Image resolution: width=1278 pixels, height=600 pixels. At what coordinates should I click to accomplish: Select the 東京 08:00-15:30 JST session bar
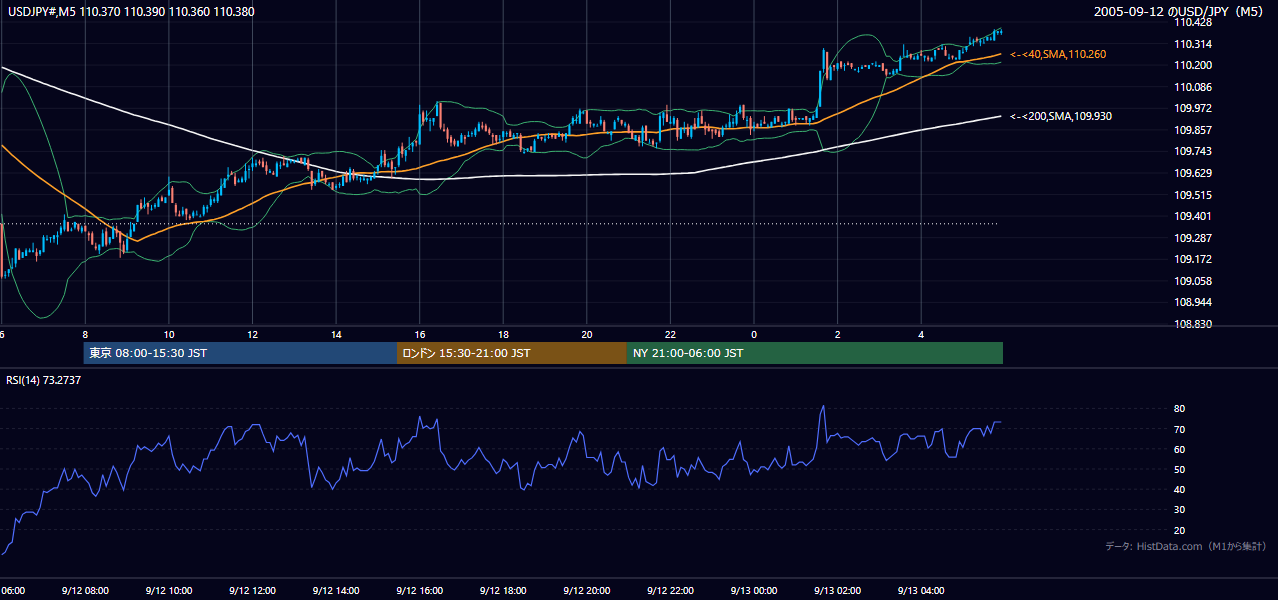(240, 353)
